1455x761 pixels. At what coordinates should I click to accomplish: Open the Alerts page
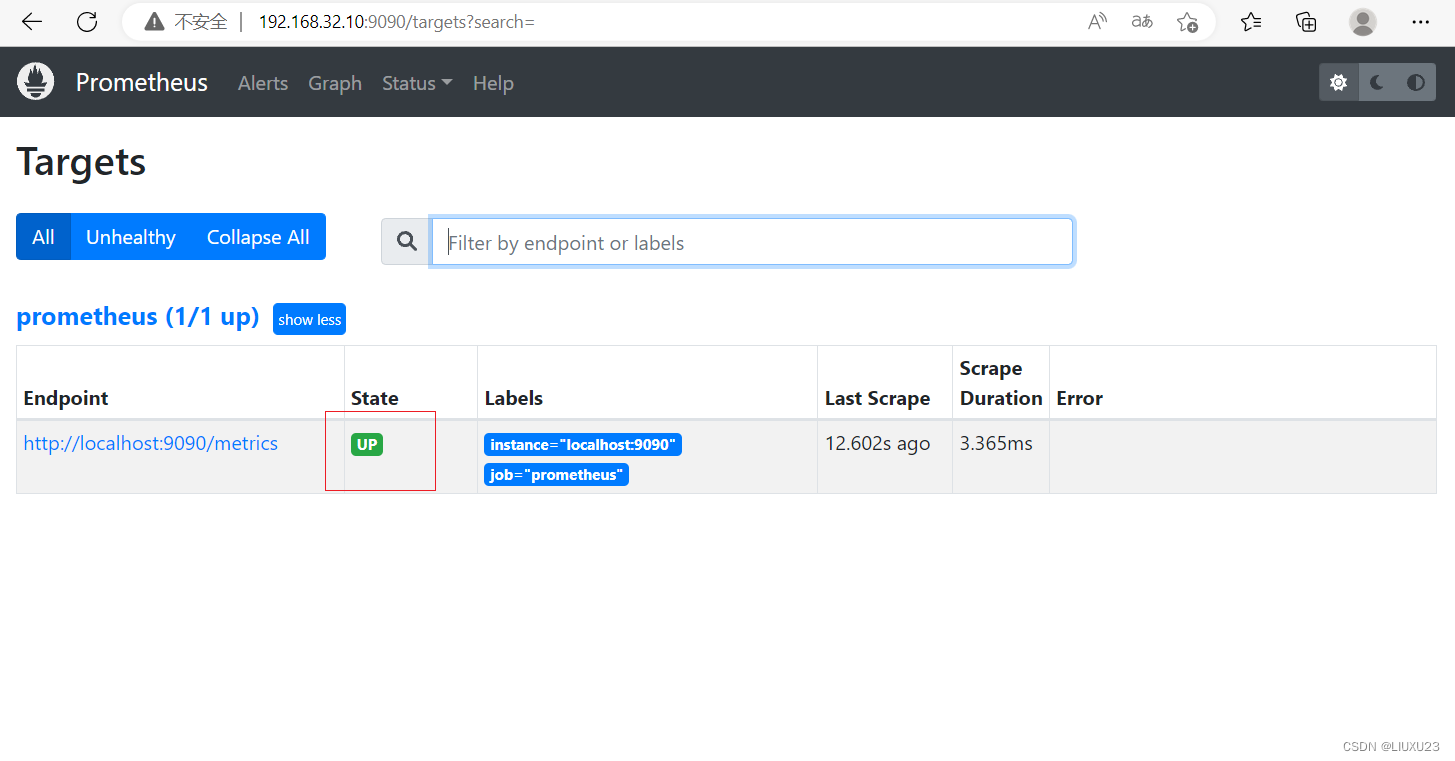click(x=263, y=83)
